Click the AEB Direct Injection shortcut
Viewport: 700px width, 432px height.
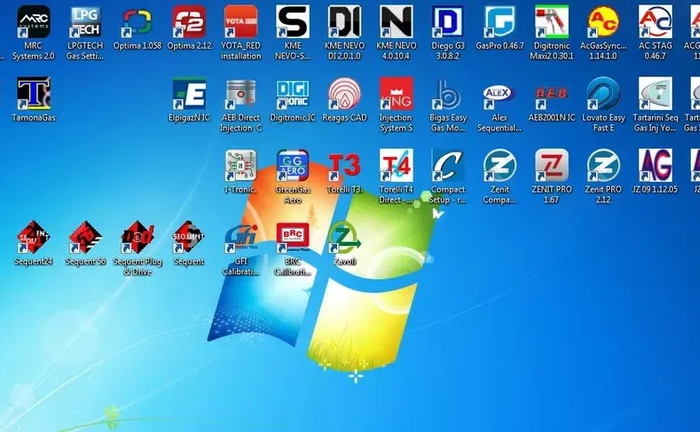[x=240, y=94]
